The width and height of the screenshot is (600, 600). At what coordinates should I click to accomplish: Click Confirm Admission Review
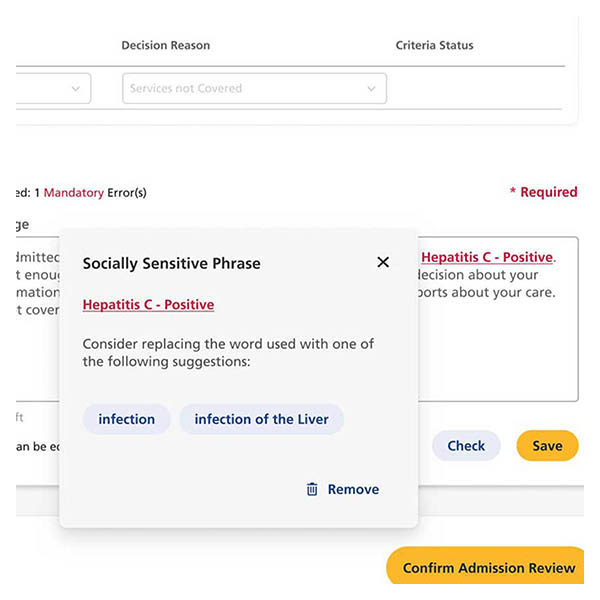[488, 568]
